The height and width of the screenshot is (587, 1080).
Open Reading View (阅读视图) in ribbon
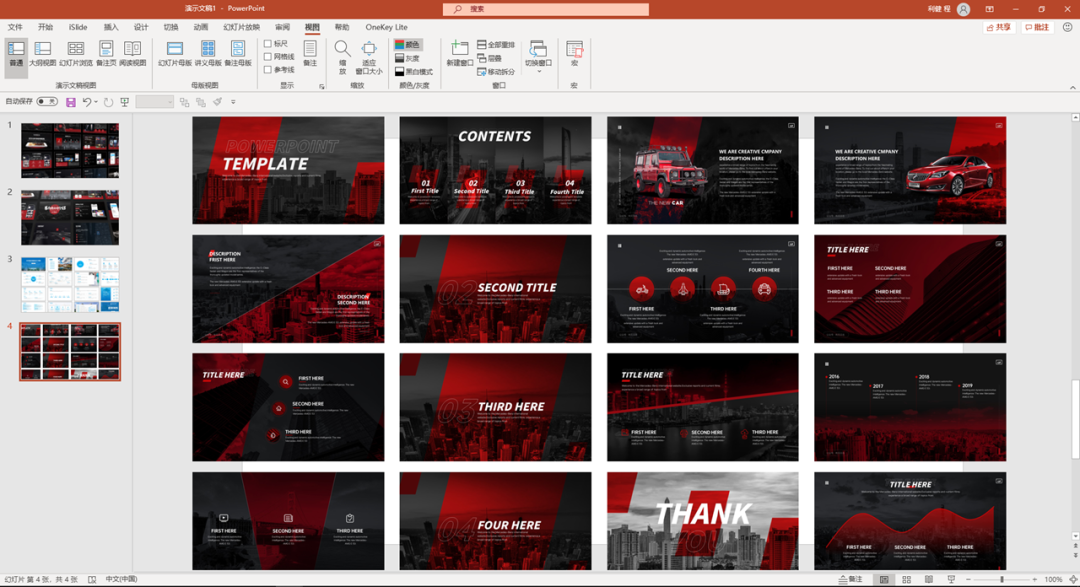[132, 54]
